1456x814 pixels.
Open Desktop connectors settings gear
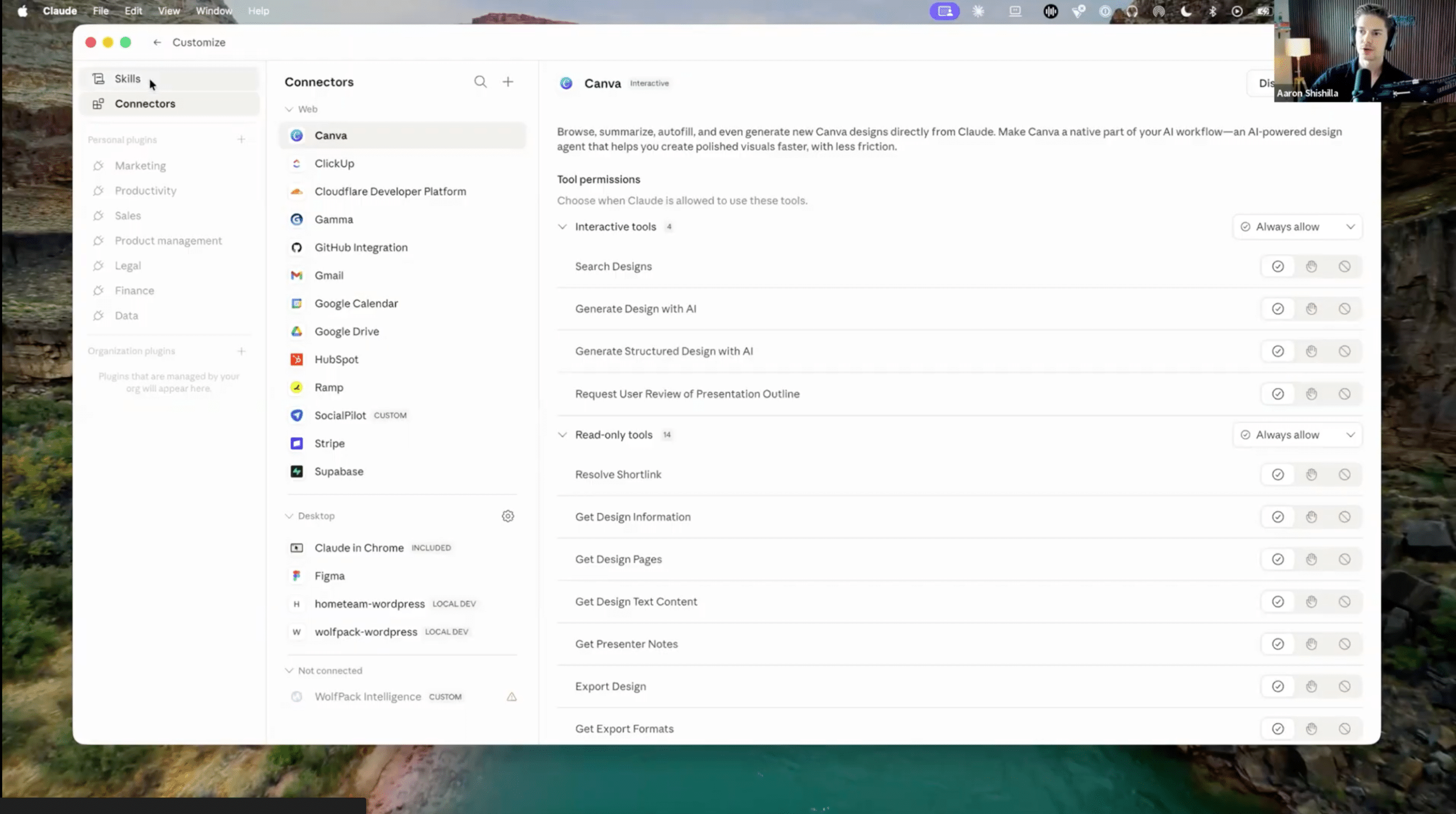click(x=508, y=516)
